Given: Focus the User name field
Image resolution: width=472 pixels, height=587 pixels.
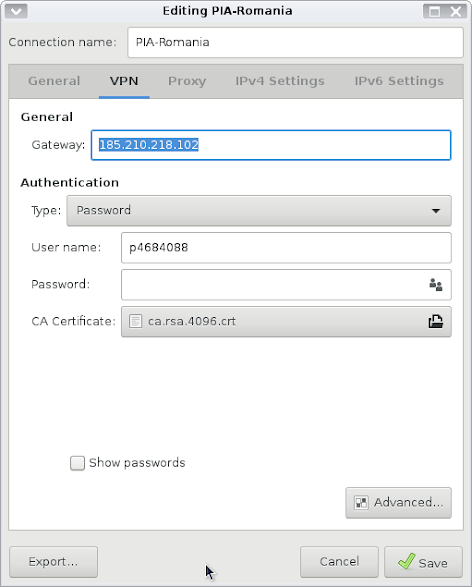Looking at the screenshot, I should (x=286, y=248).
